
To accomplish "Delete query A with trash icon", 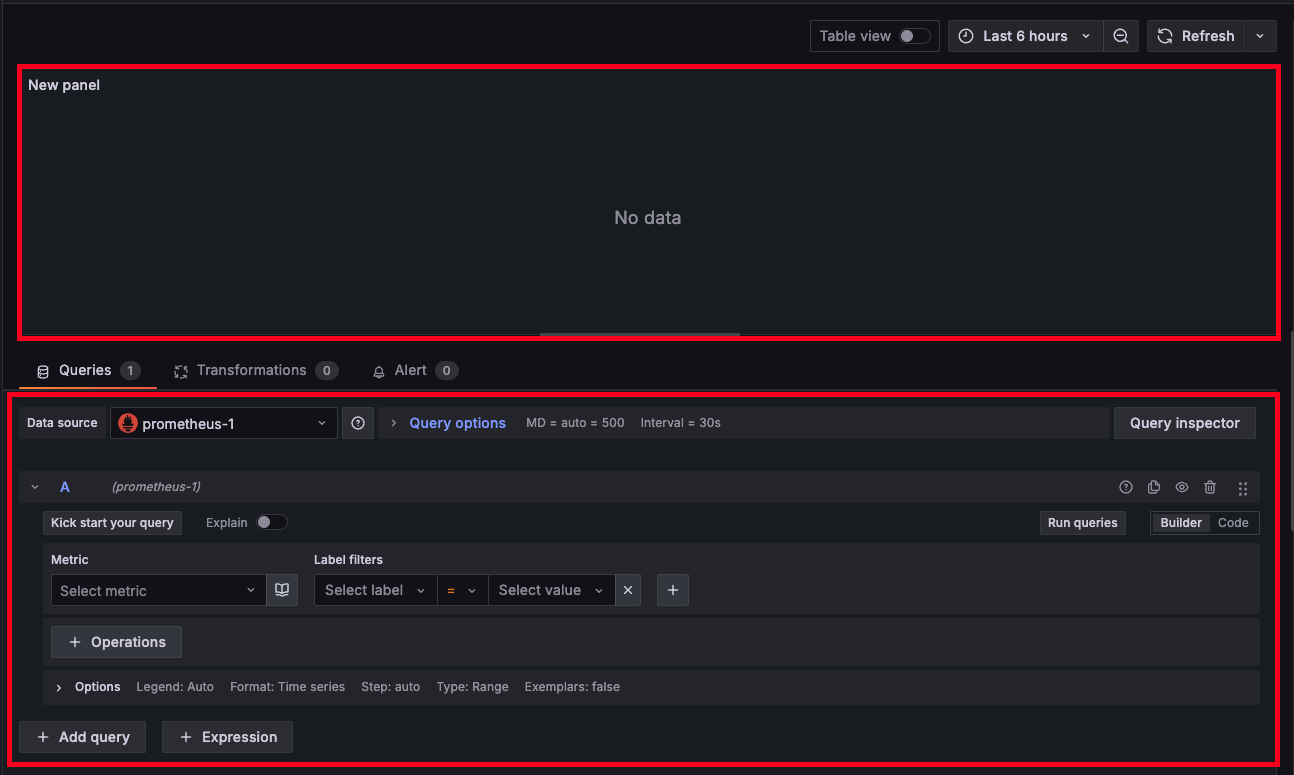I will click(x=1210, y=487).
